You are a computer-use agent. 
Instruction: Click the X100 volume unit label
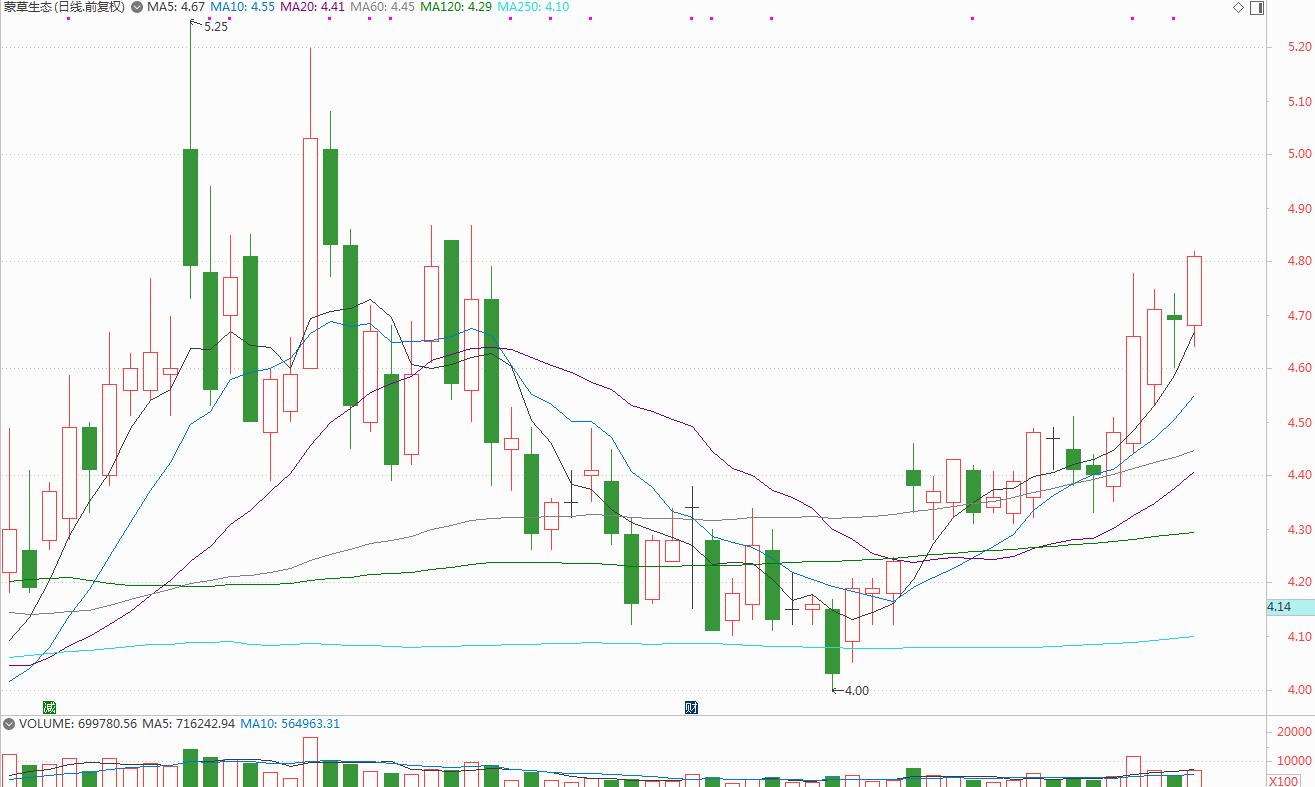click(x=1281, y=781)
